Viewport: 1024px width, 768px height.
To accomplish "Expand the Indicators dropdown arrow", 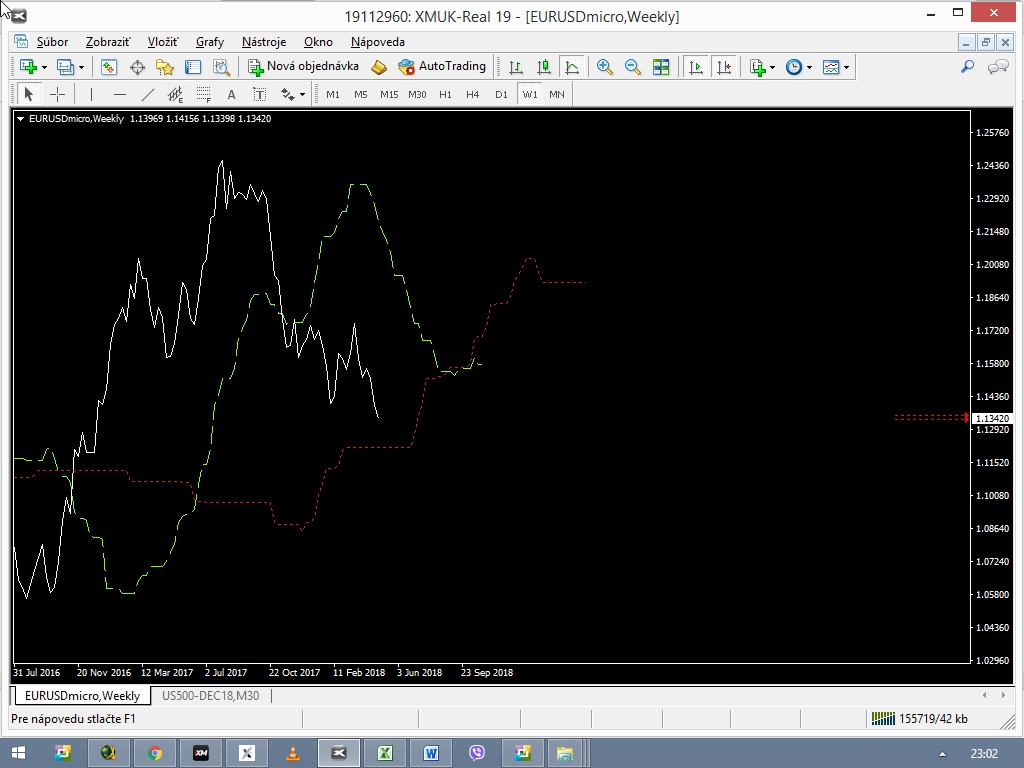I will (x=773, y=67).
